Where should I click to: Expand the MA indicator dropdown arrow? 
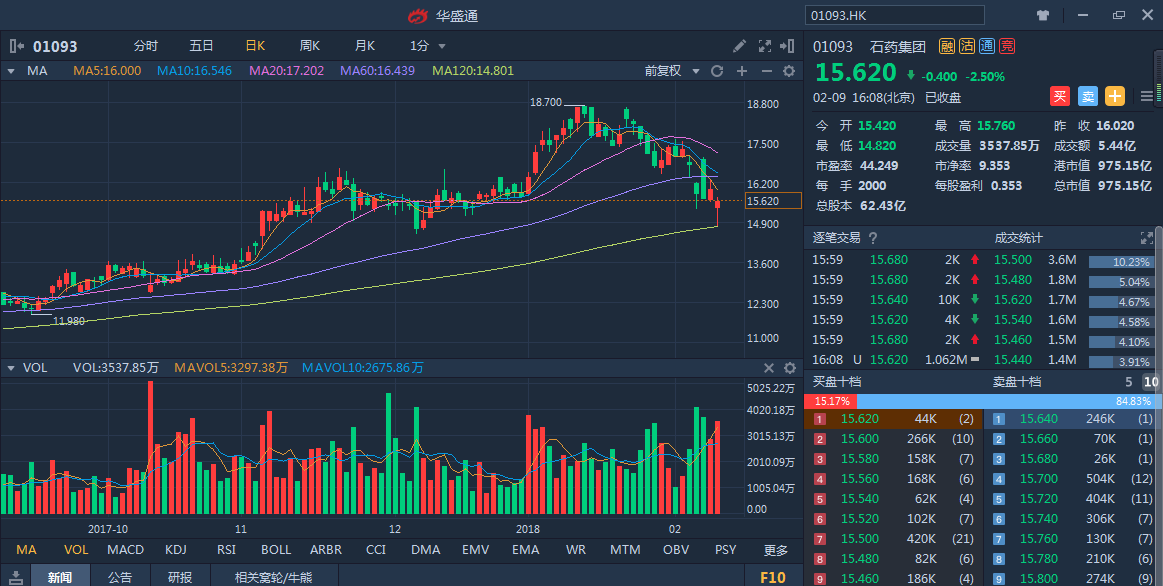11,71
